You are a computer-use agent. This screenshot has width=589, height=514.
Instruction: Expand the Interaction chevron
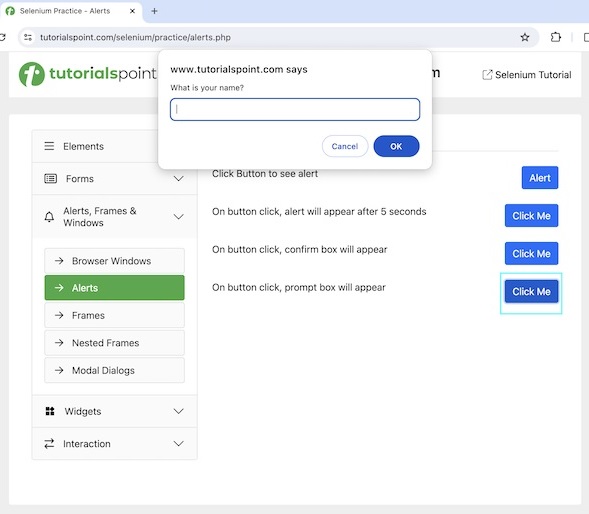(x=178, y=444)
